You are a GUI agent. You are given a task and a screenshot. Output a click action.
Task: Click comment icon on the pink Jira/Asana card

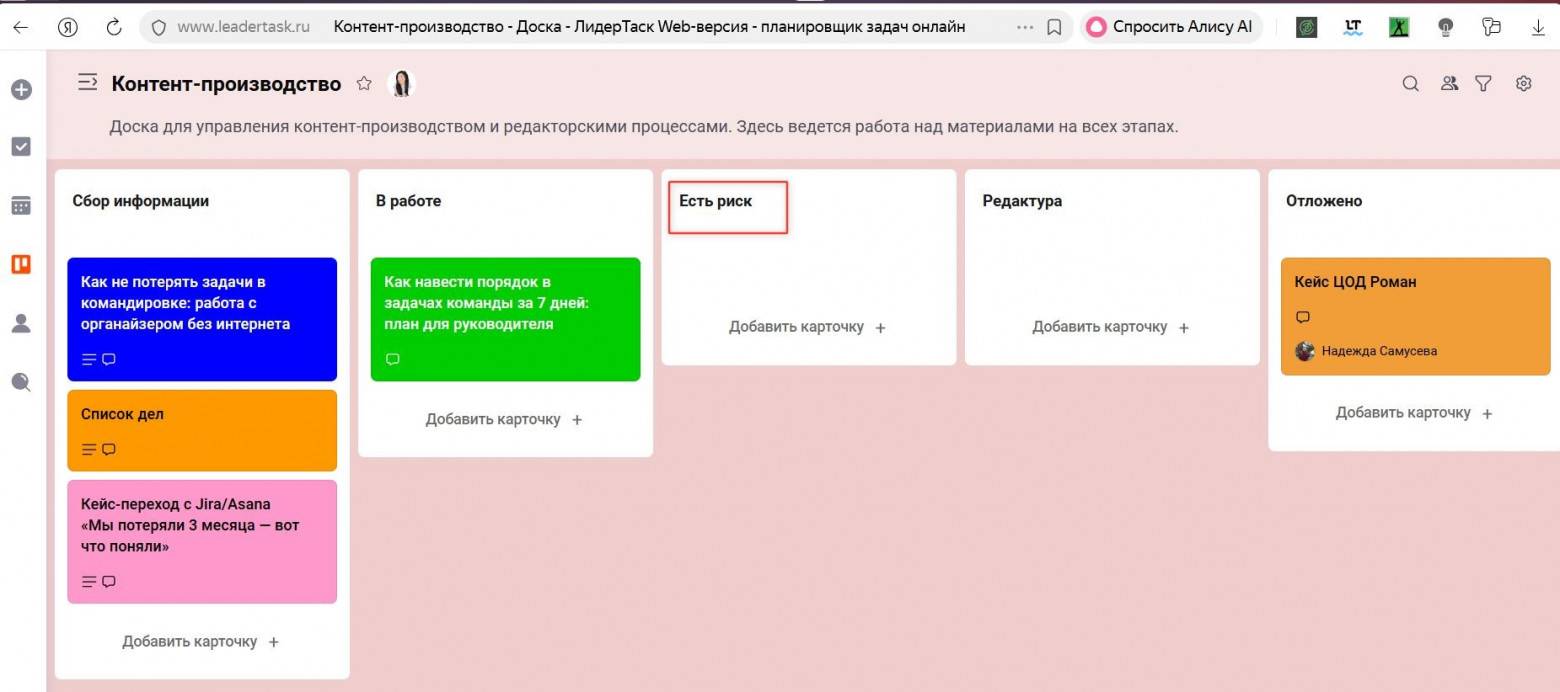pos(109,581)
